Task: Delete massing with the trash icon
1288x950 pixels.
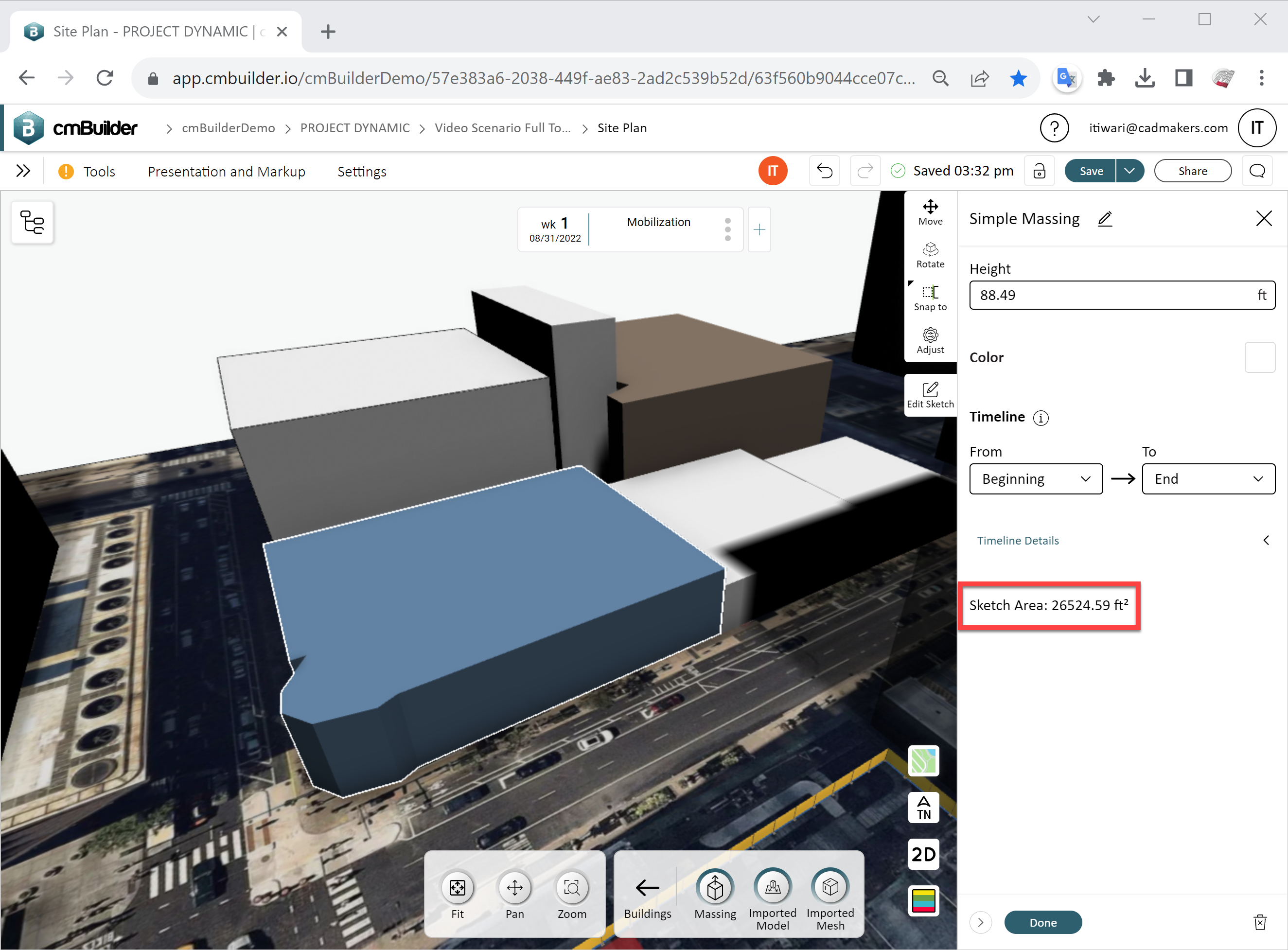Action: pos(1259,922)
